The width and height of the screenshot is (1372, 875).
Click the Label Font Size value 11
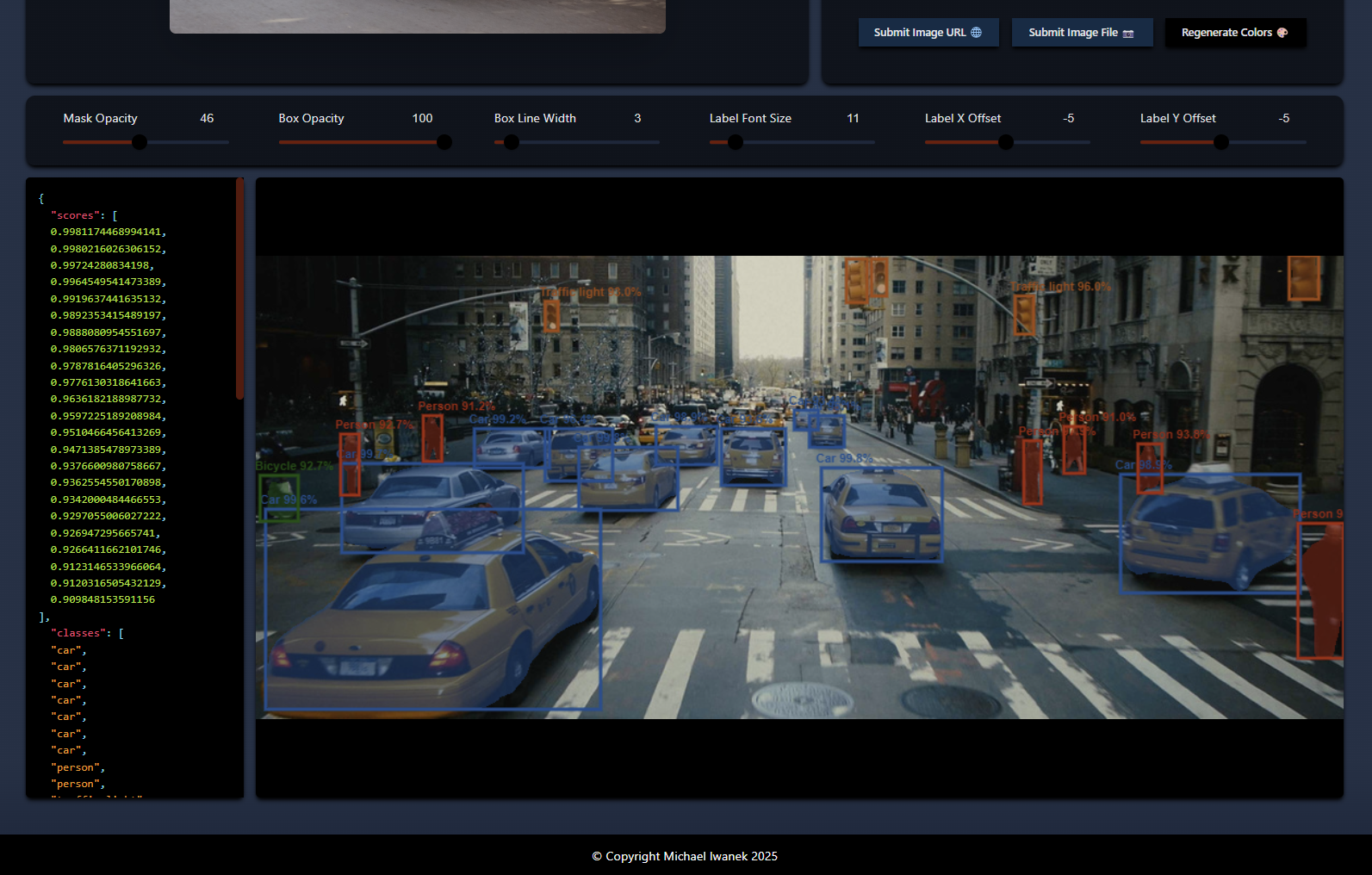coord(853,118)
